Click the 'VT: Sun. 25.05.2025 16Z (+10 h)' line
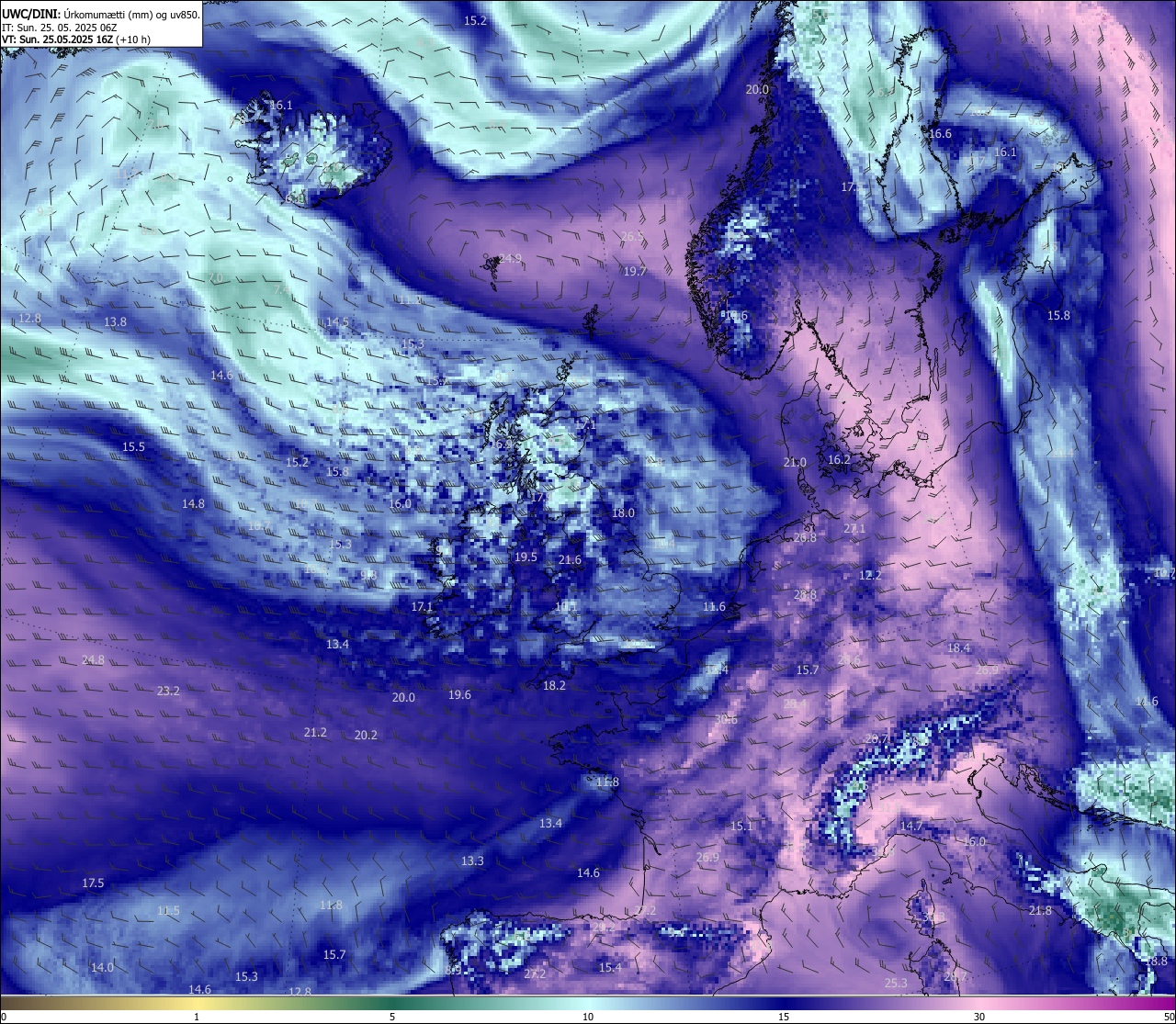This screenshot has width=1176, height=1024. click(76, 39)
